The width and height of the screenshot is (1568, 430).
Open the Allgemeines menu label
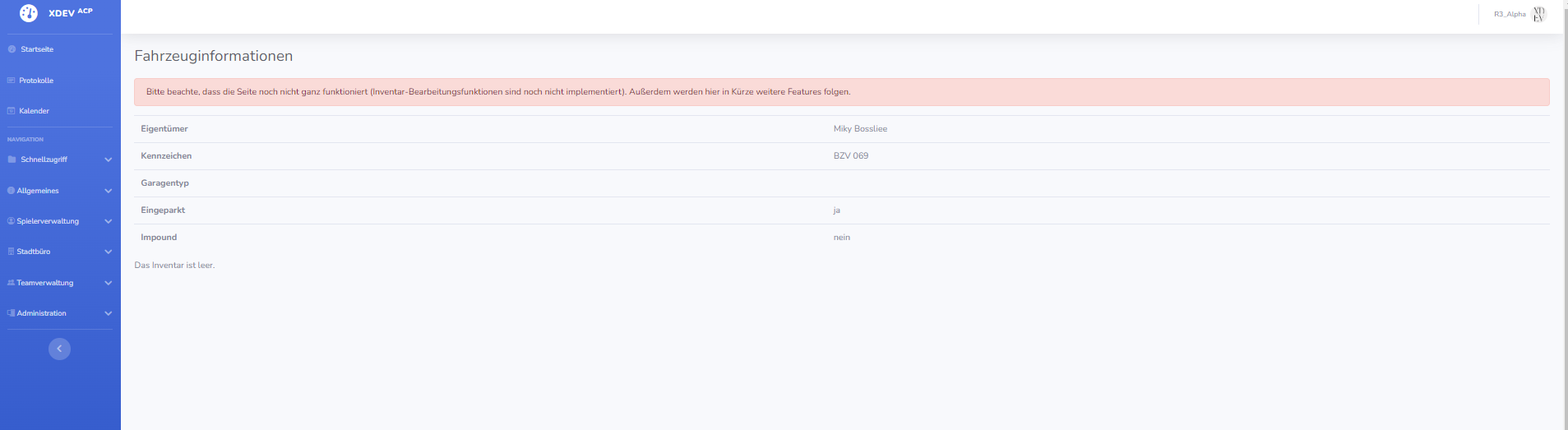[38, 191]
